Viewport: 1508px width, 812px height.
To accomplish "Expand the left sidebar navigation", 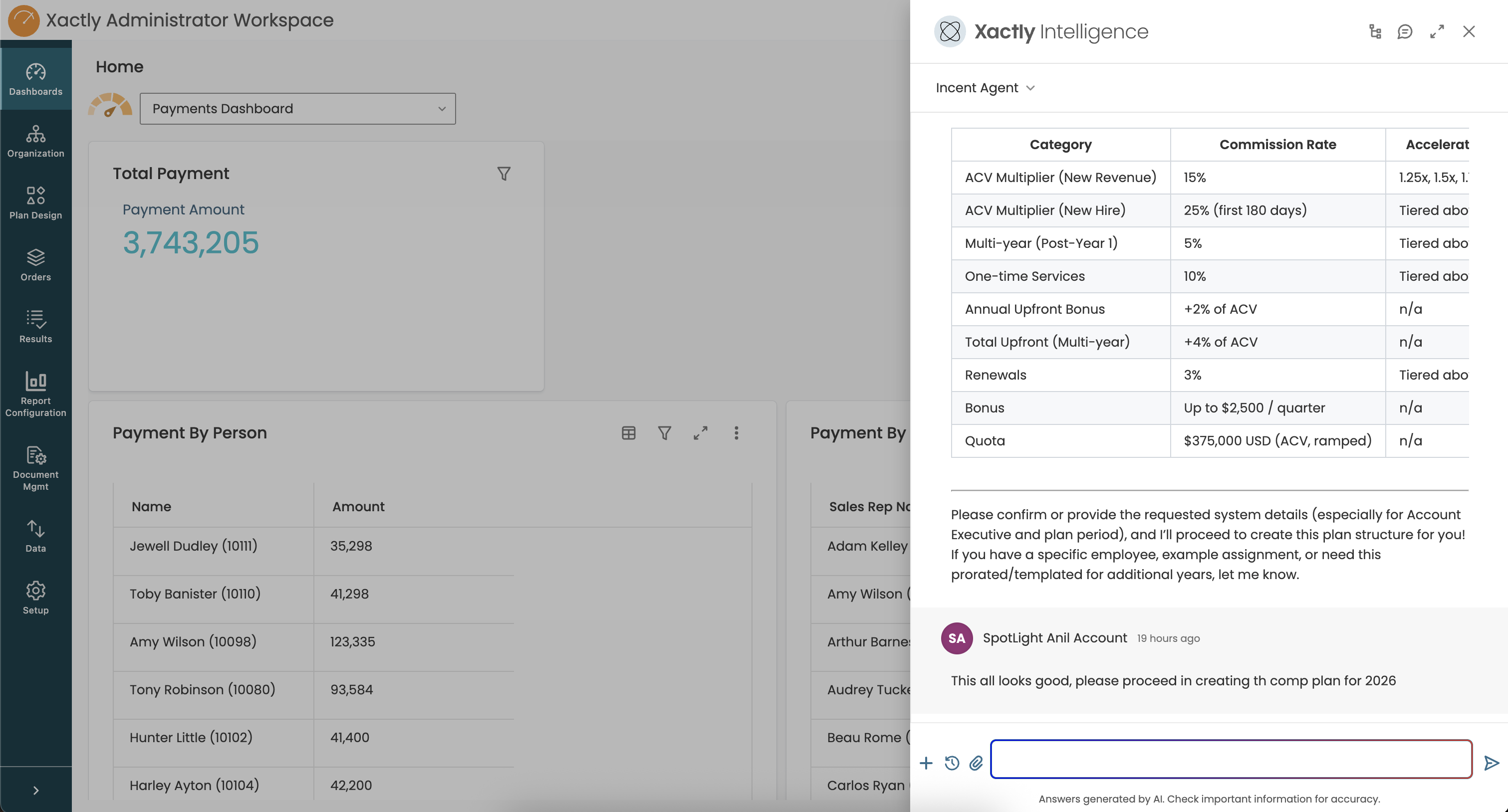I will (x=36, y=791).
